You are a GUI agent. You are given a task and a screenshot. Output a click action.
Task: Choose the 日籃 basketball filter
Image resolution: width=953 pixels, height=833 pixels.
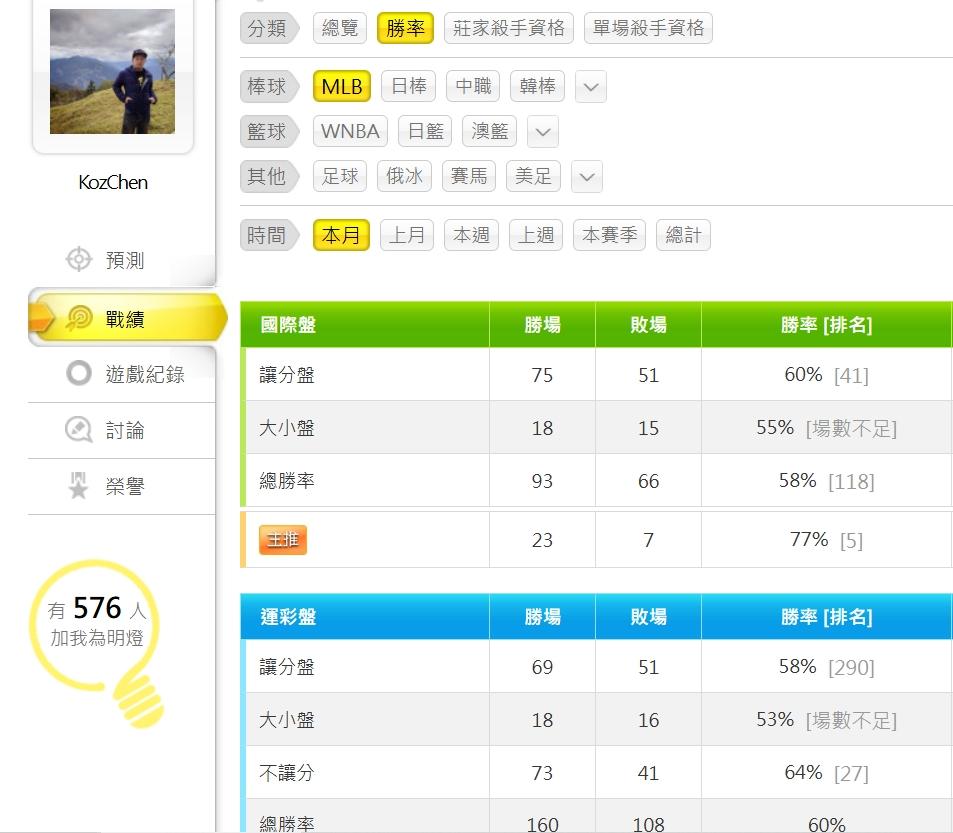[x=425, y=131]
